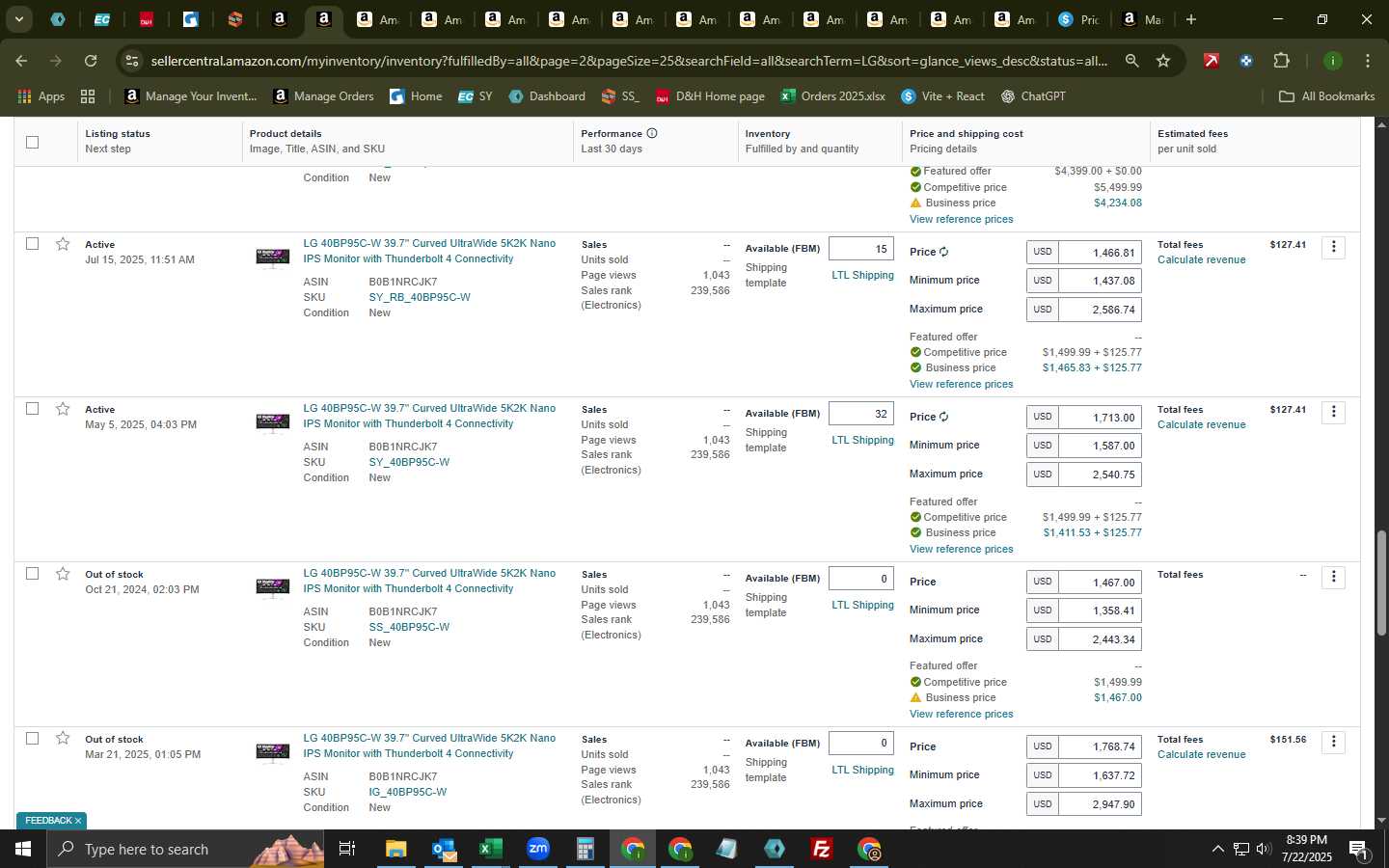Click LTL Shipping link for SS_40BP95C-W
The image size is (1389, 868).
[862, 605]
